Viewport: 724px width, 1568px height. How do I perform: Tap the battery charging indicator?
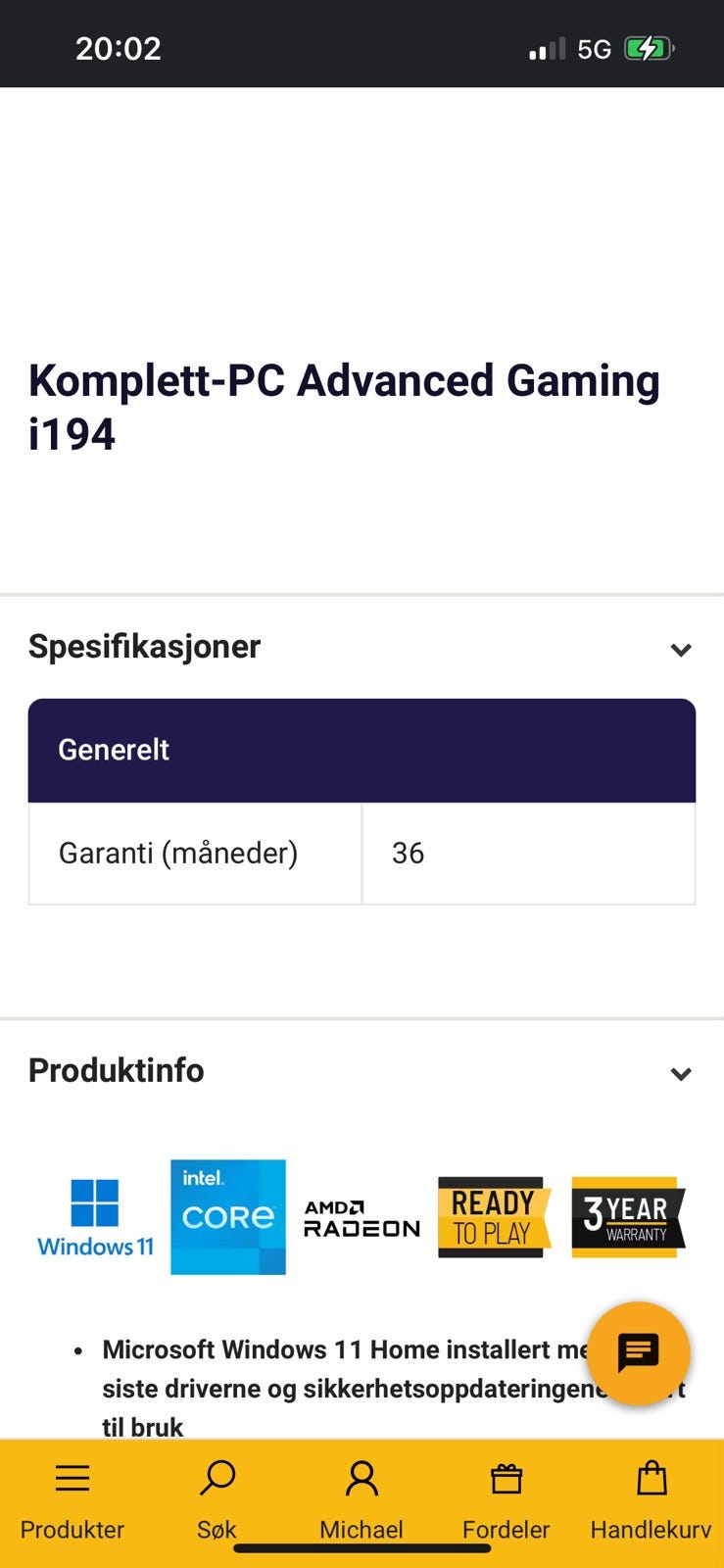pyautogui.click(x=649, y=46)
